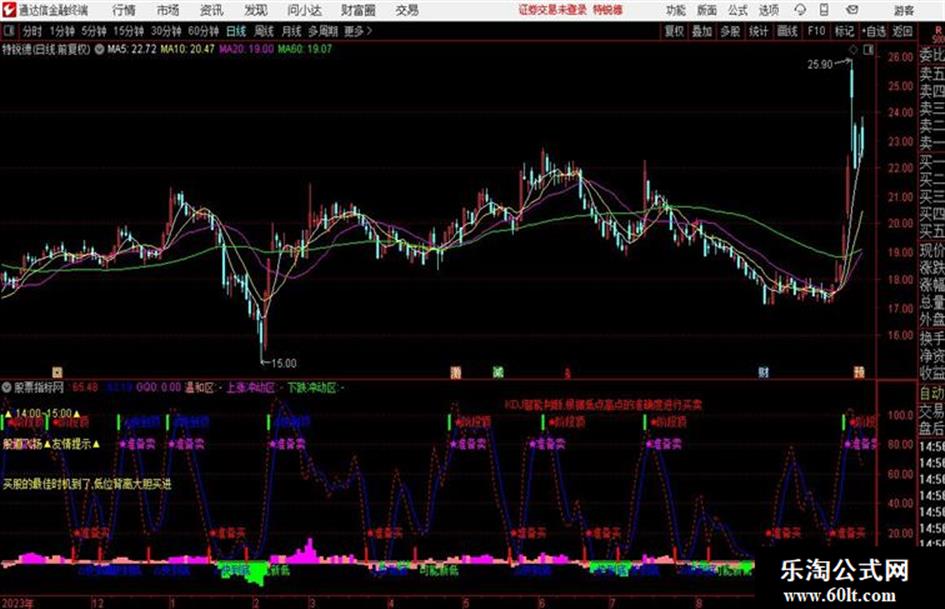Open the 资讯 menu
945x609 pixels.
(212, 10)
